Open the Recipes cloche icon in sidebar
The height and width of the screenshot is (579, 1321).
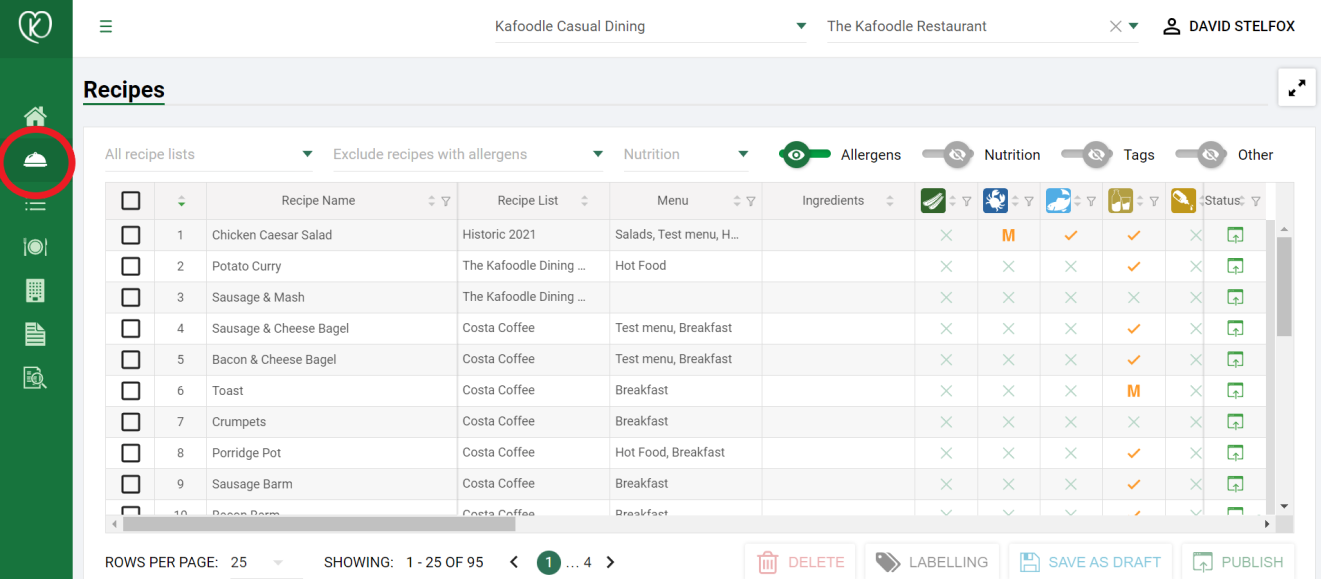click(36, 160)
